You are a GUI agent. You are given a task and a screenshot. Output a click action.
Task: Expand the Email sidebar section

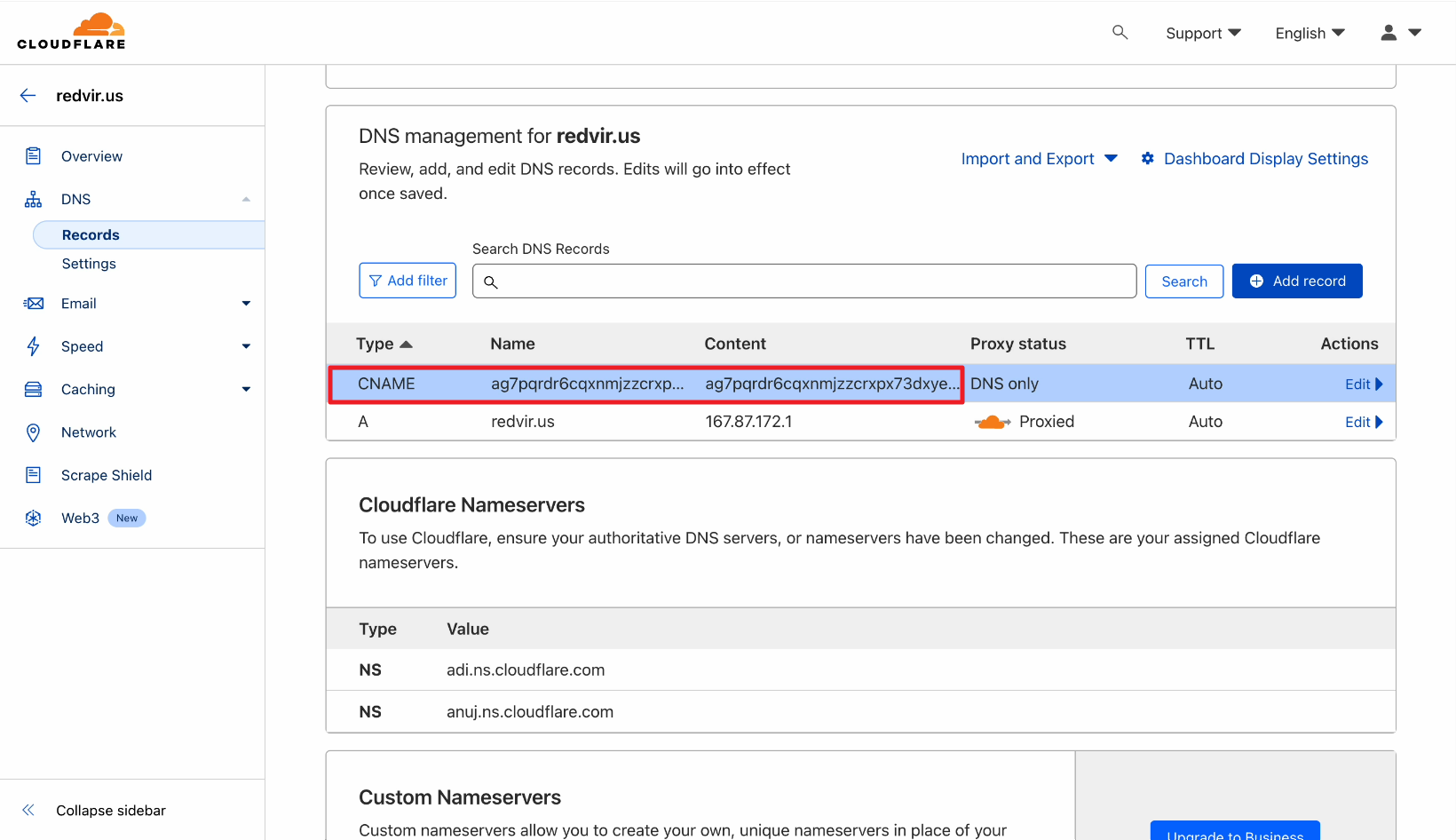click(246, 304)
